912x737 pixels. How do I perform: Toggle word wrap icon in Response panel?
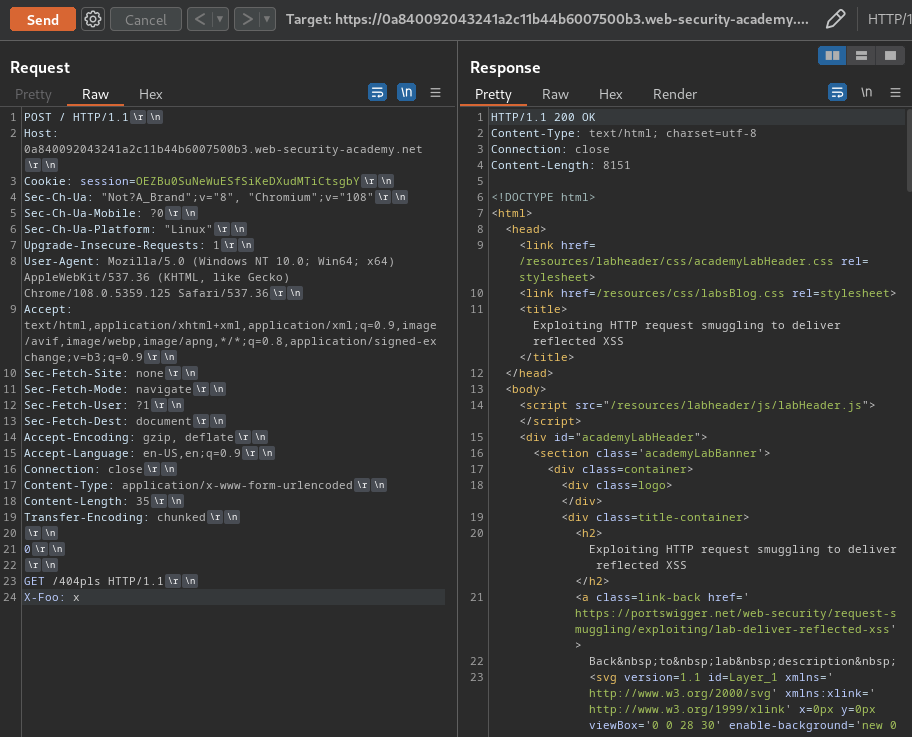(x=838, y=92)
